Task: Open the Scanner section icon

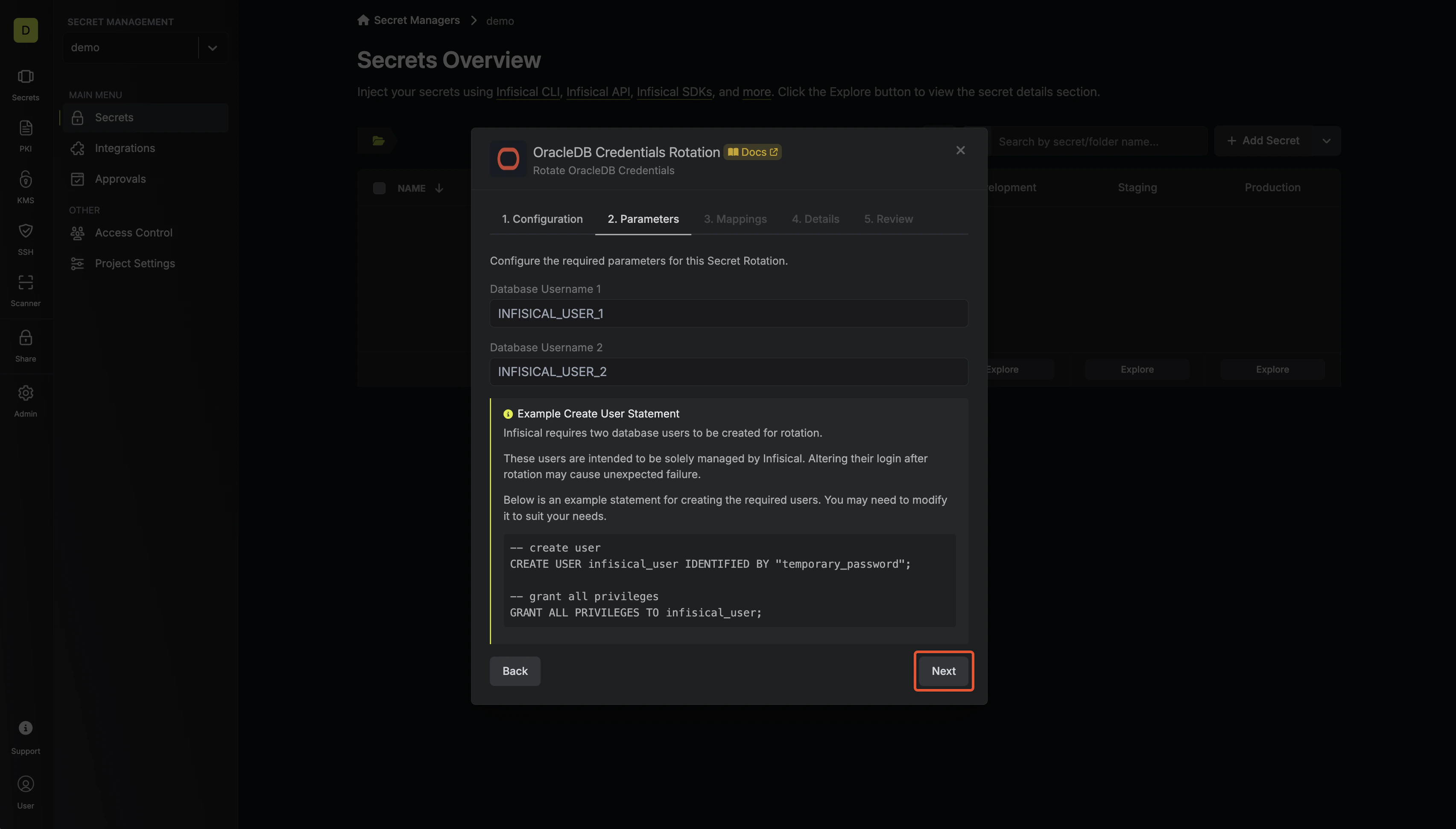Action: tap(26, 283)
